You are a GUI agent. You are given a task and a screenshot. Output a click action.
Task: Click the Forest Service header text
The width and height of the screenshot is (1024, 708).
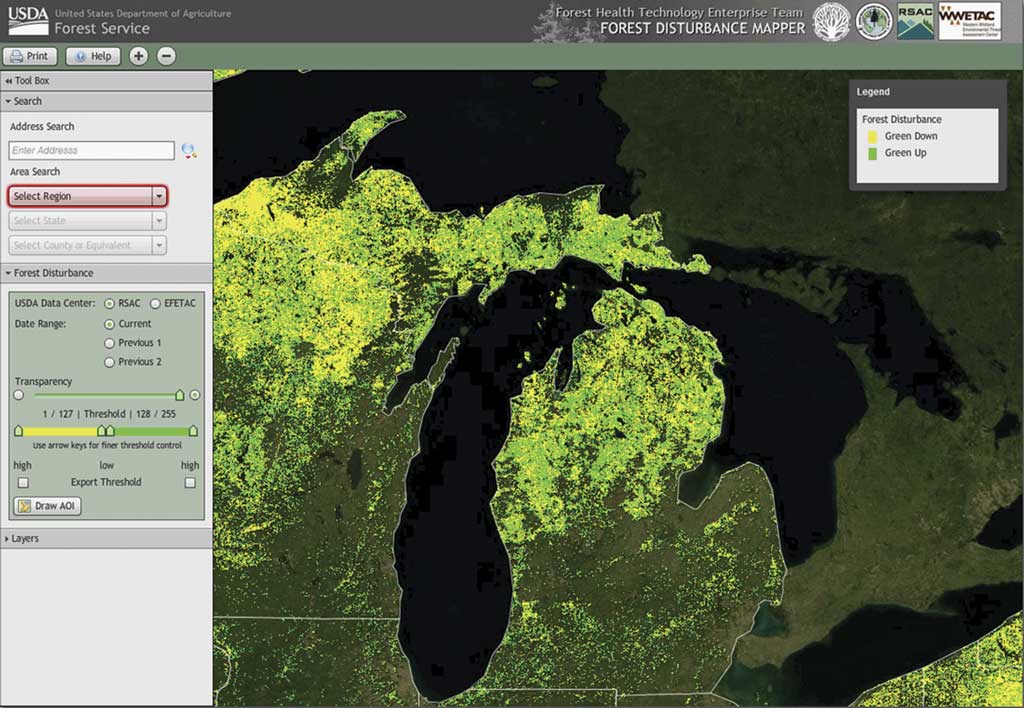pos(102,29)
